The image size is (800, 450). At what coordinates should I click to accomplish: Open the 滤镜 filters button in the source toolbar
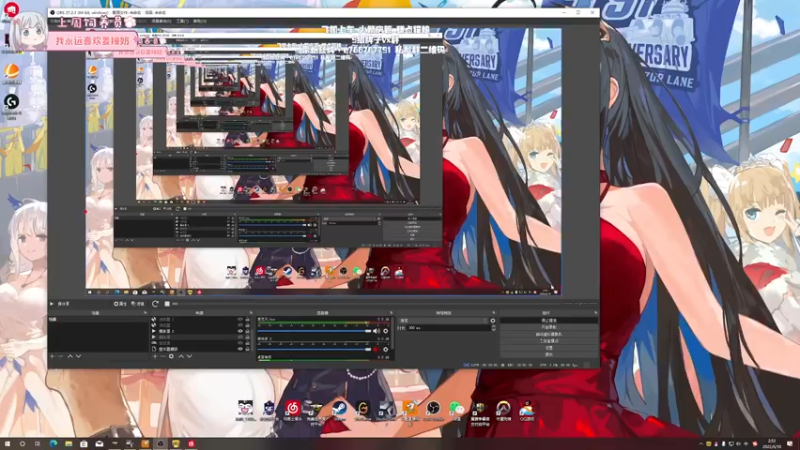[137, 304]
